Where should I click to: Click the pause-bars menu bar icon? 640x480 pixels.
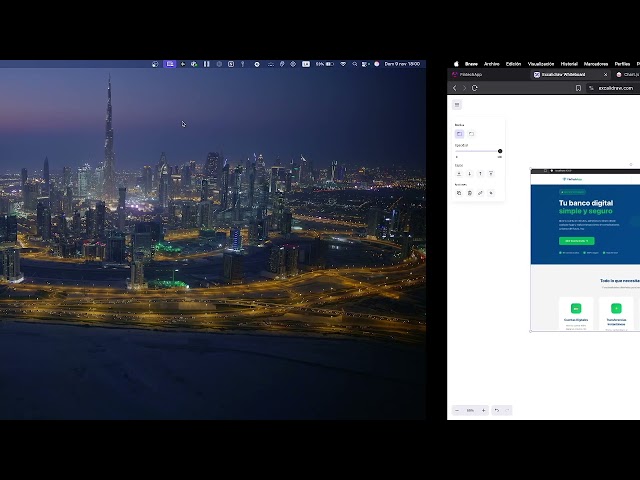click(207, 64)
